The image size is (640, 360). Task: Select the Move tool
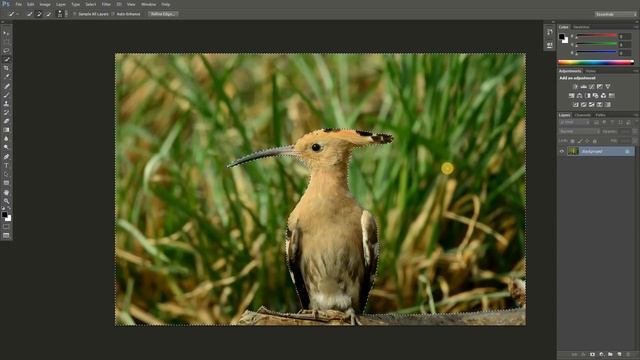[x=6, y=33]
